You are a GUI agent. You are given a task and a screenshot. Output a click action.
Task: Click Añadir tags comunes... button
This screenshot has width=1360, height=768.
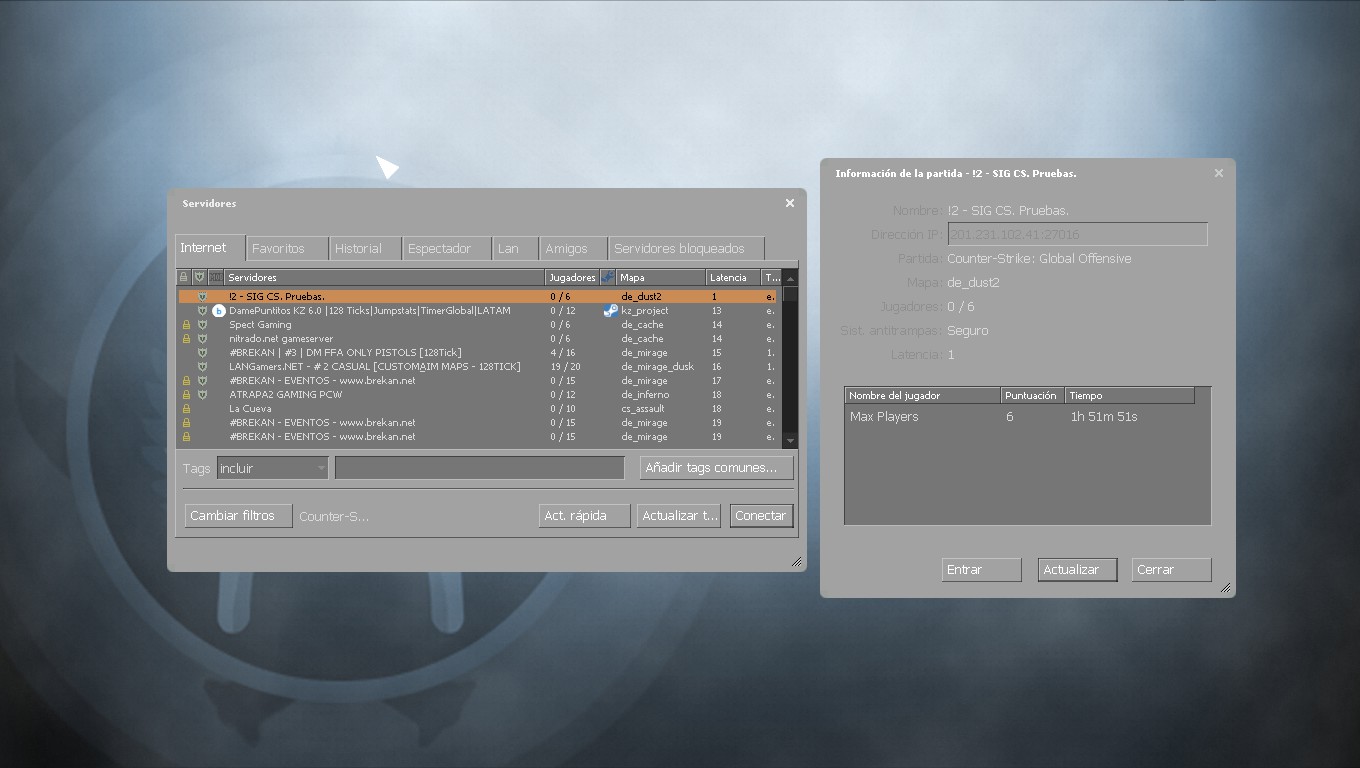click(716, 468)
